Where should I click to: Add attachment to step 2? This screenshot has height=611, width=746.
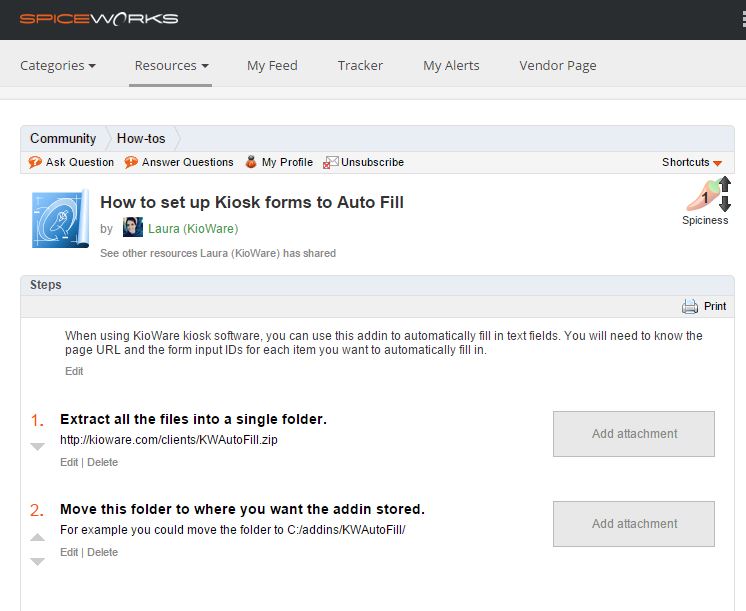pos(634,524)
